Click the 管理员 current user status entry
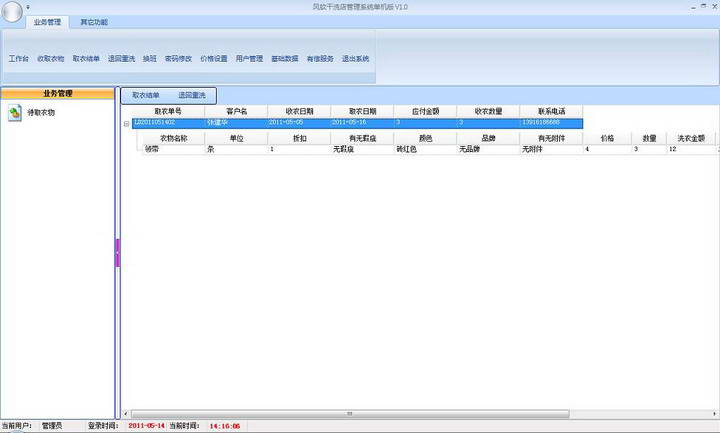This screenshot has width=720, height=433. [x=51, y=426]
